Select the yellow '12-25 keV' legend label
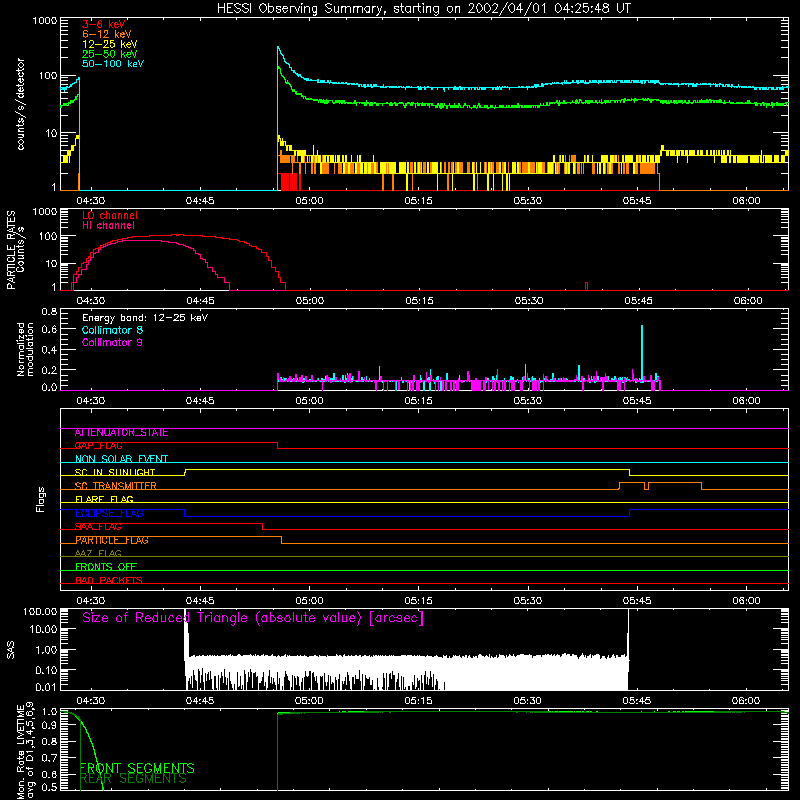 pyautogui.click(x=110, y=44)
